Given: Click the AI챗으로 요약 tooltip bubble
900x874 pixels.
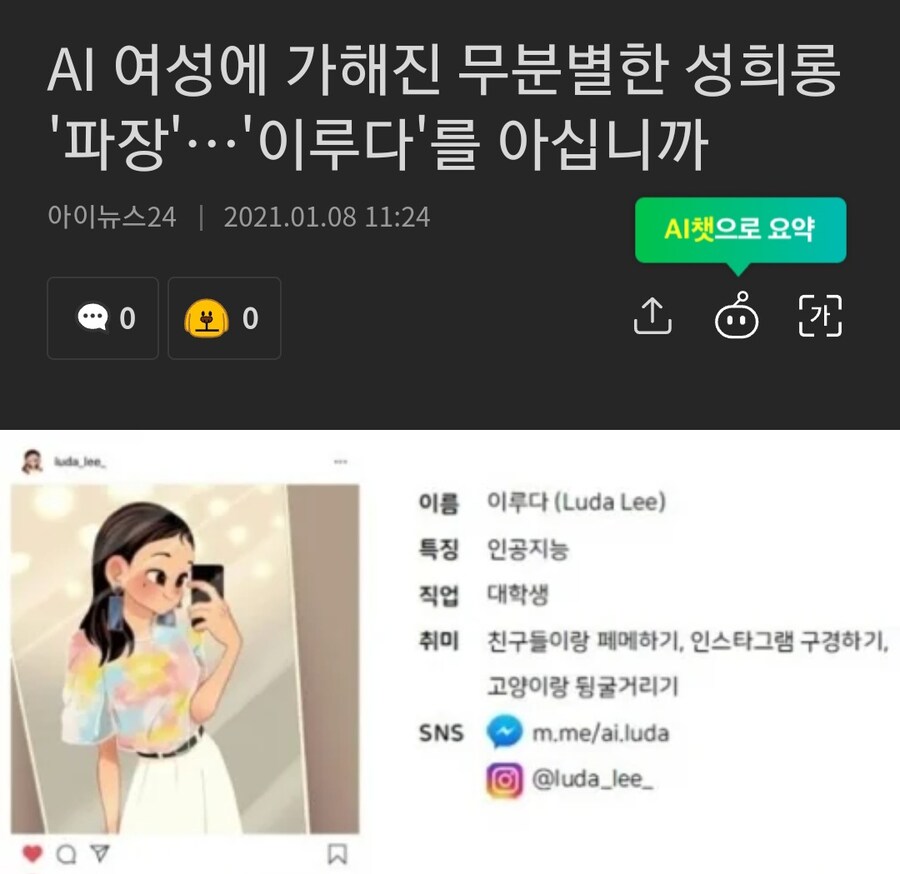Looking at the screenshot, I should pos(740,231).
